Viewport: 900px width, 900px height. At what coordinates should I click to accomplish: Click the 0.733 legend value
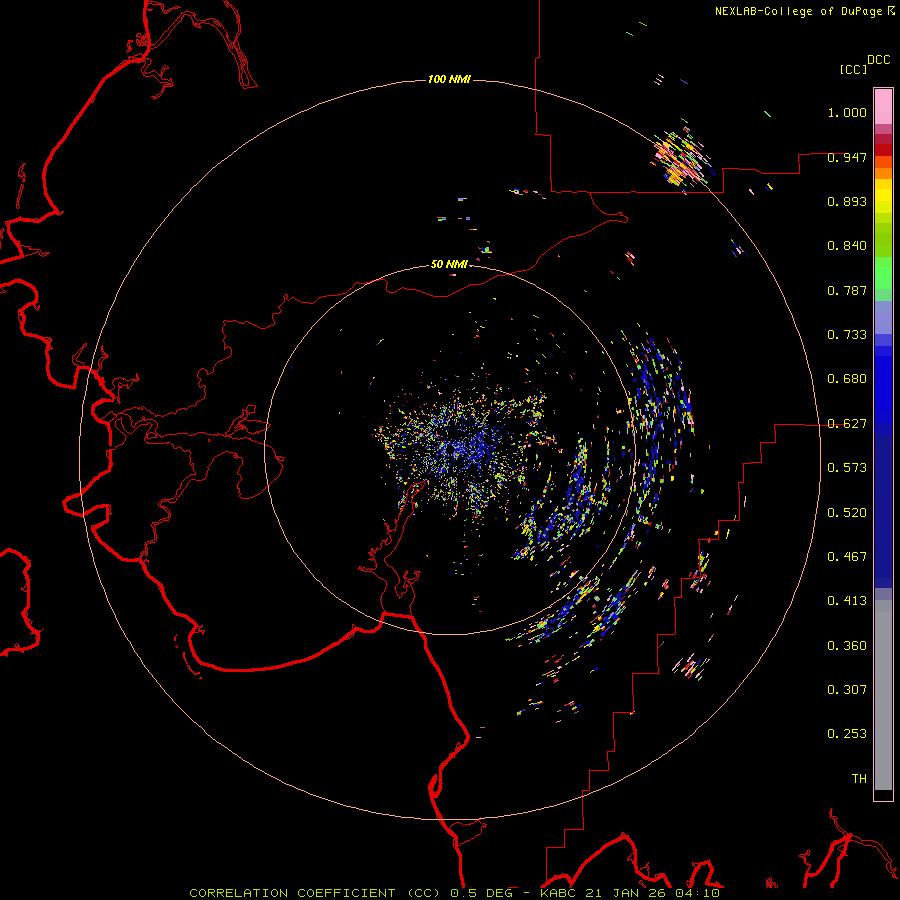[x=847, y=335]
